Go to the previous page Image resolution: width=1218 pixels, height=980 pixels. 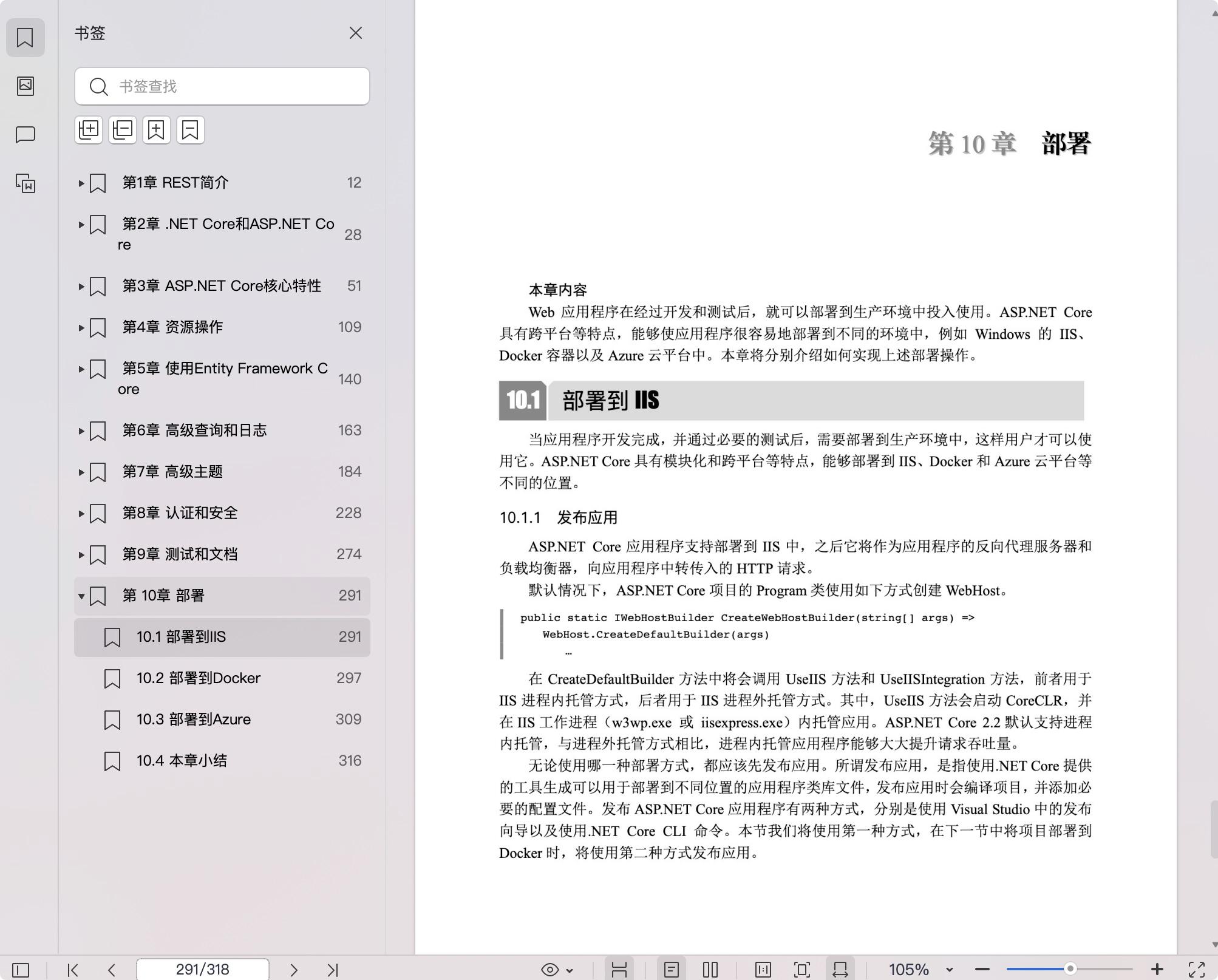tap(112, 970)
